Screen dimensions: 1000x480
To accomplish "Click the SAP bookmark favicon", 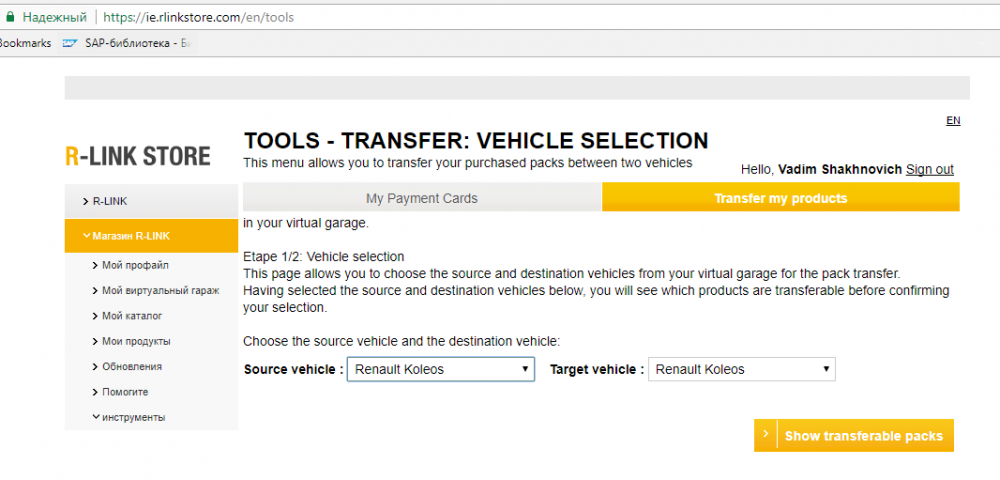I will 70,43.
